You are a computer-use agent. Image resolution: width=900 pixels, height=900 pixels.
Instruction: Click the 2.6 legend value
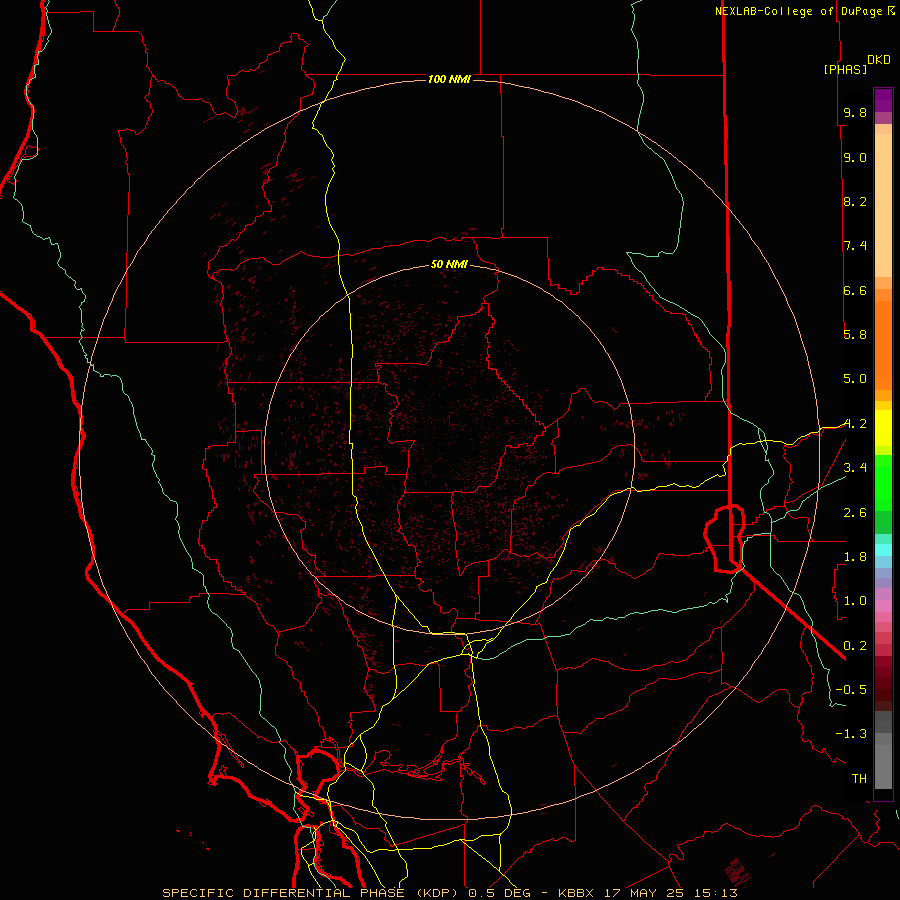[x=855, y=513]
